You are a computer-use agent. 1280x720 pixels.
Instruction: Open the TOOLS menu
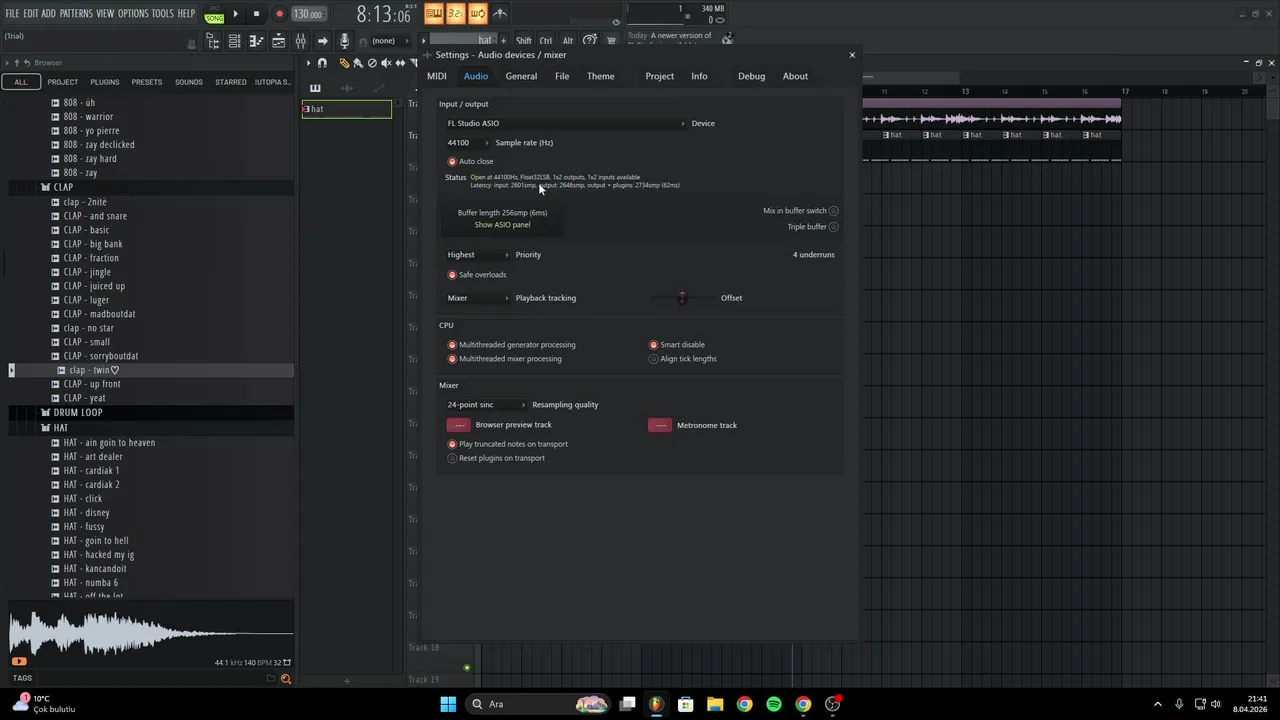tap(163, 14)
